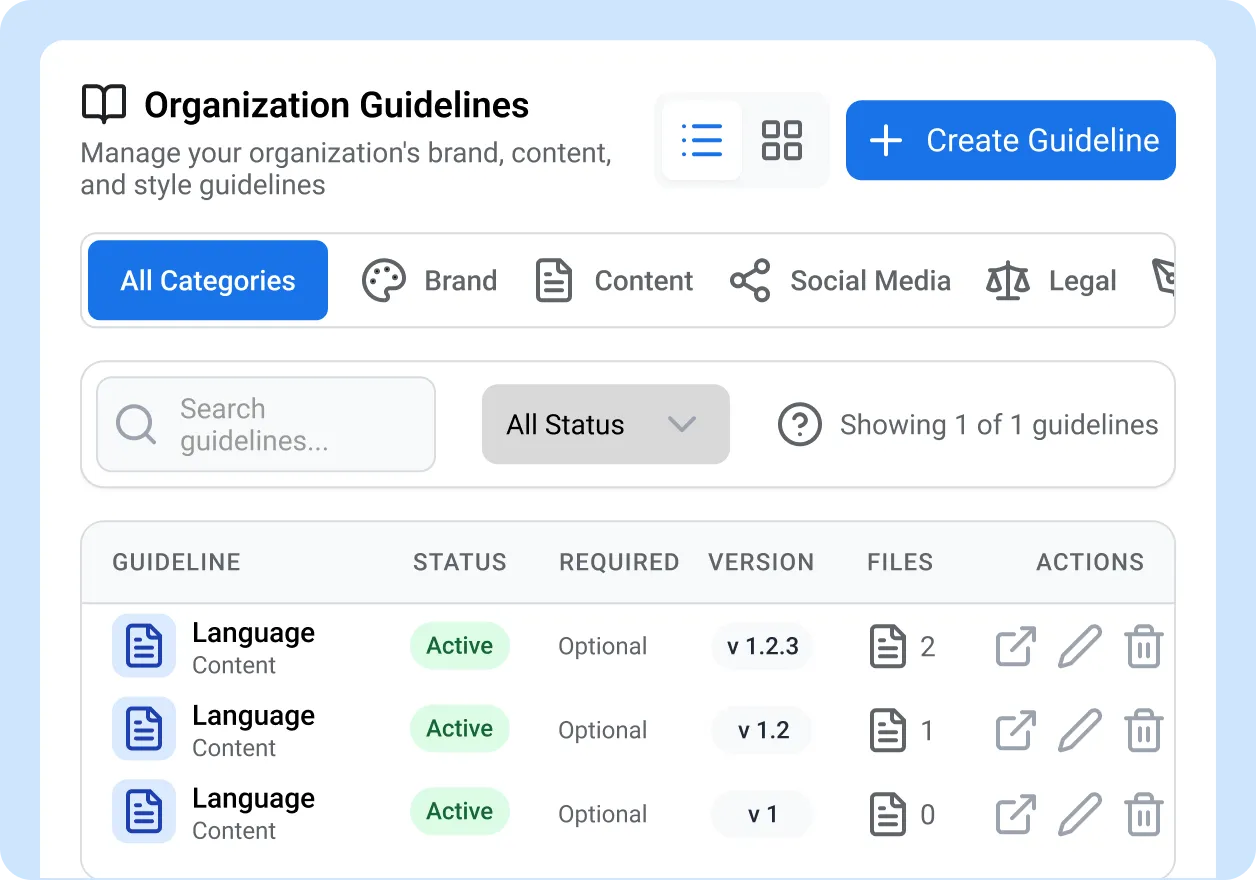Show Social Media guidelines

tap(840, 281)
